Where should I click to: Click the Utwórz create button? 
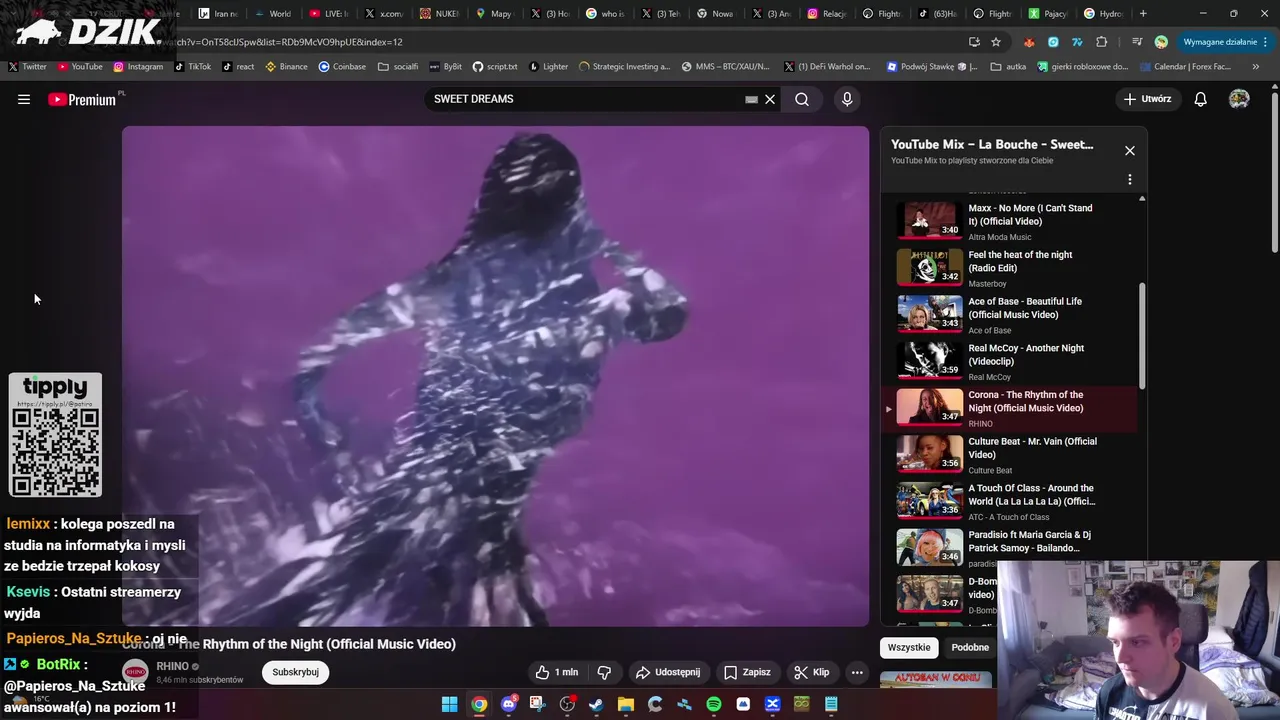[x=1147, y=99]
